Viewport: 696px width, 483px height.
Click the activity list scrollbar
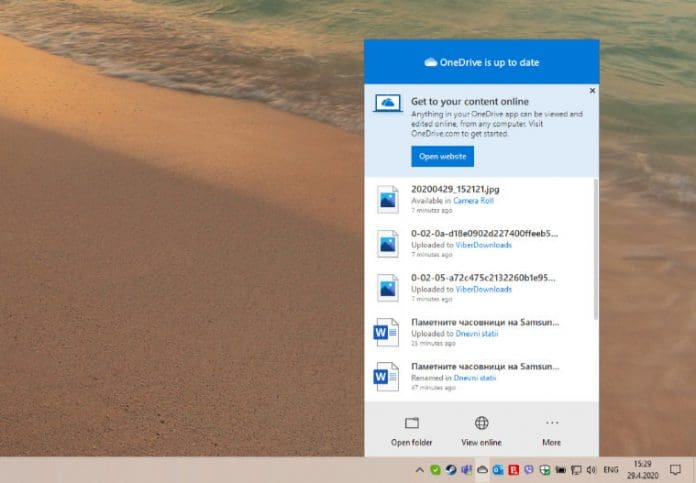point(596,249)
